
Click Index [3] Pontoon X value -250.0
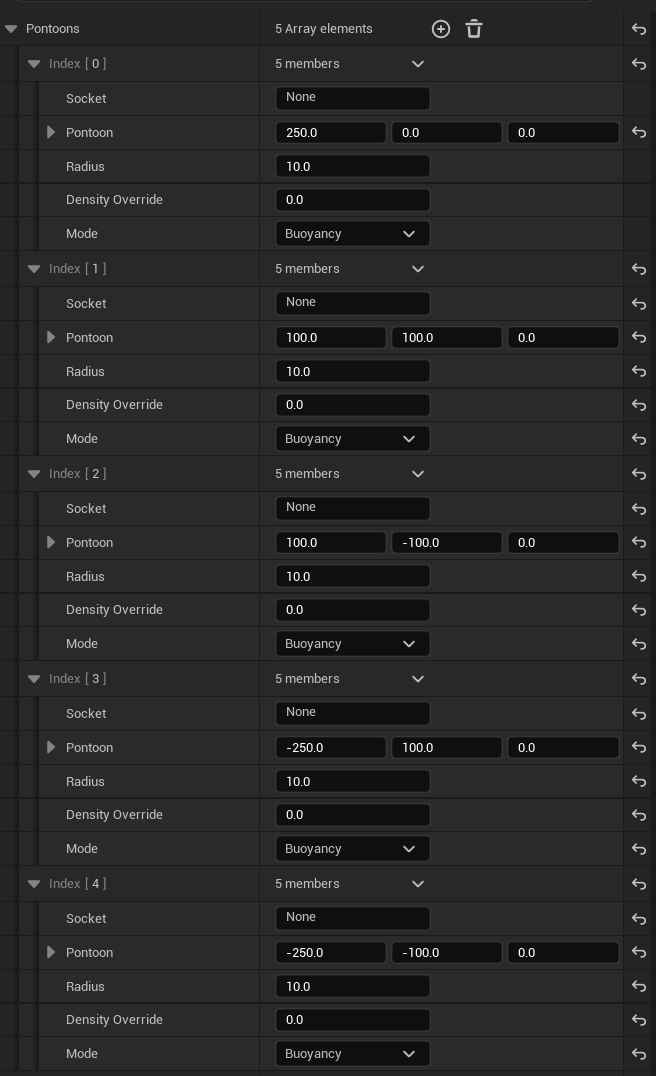pyautogui.click(x=330, y=748)
